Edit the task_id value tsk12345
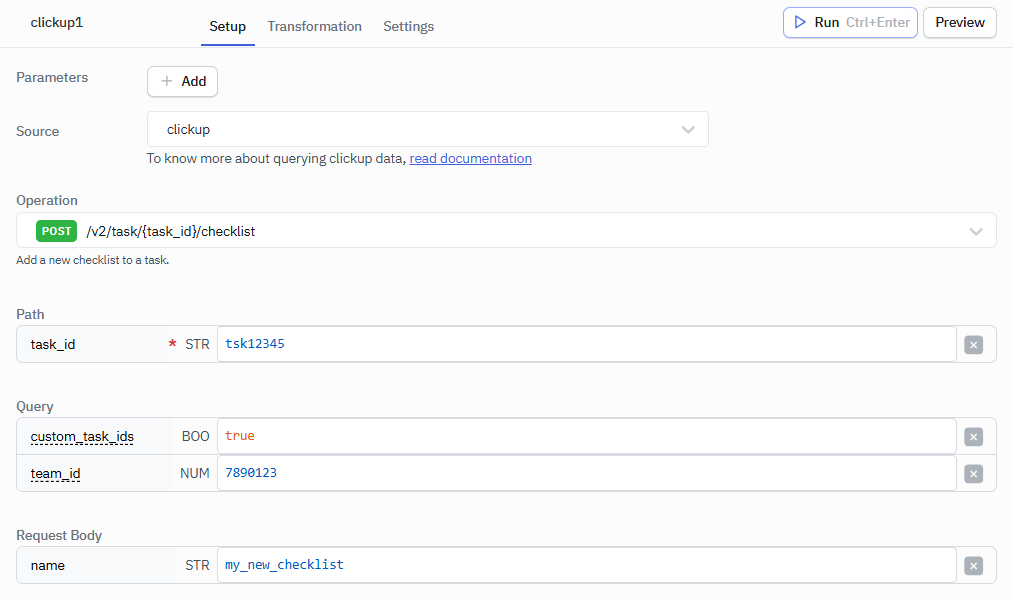Viewport: 1013px width, 599px height. pyautogui.click(x=587, y=344)
